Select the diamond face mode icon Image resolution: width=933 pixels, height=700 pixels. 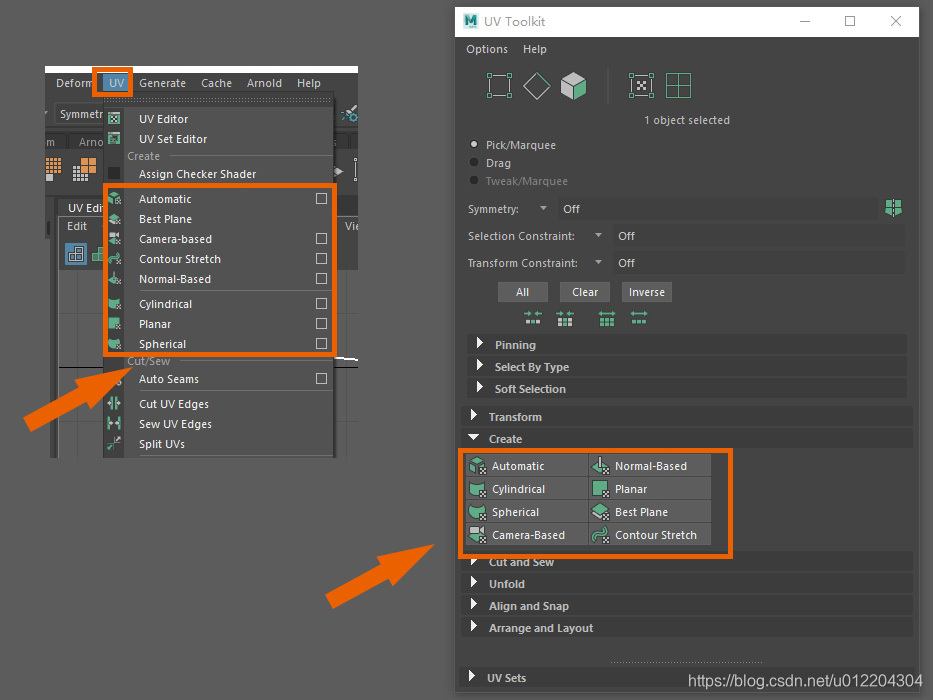[536, 86]
